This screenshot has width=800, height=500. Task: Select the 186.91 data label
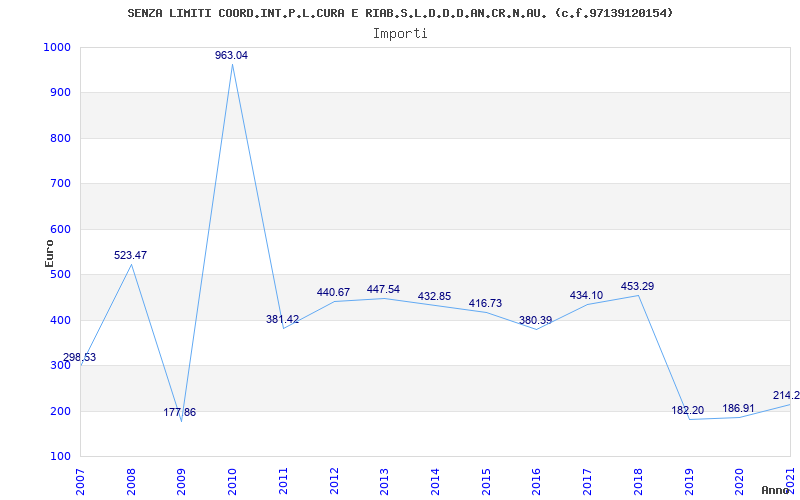[739, 409]
